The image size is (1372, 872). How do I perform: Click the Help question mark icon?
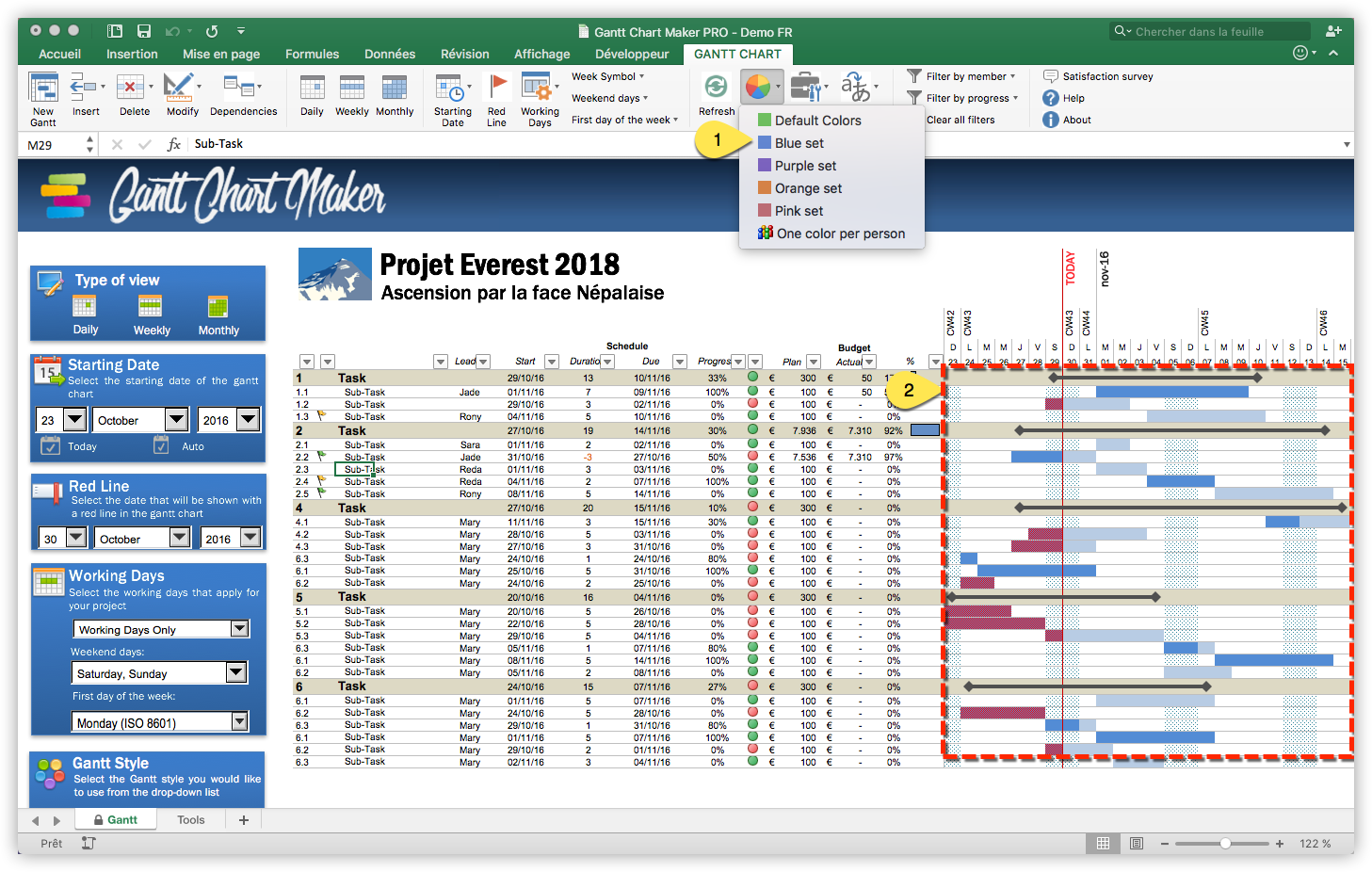[1051, 98]
